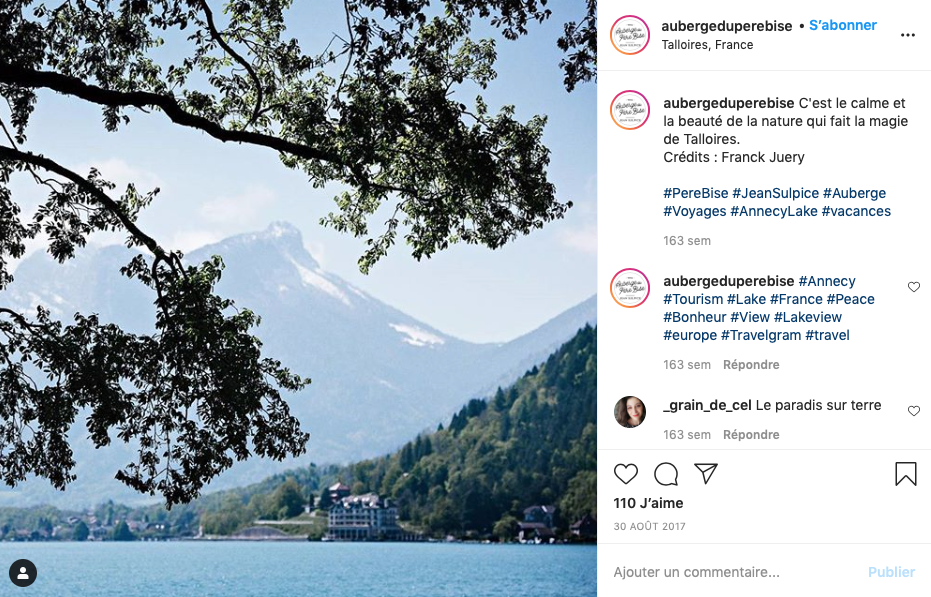Like the post with heart icon
This screenshot has height=597, width=931.
(625, 473)
